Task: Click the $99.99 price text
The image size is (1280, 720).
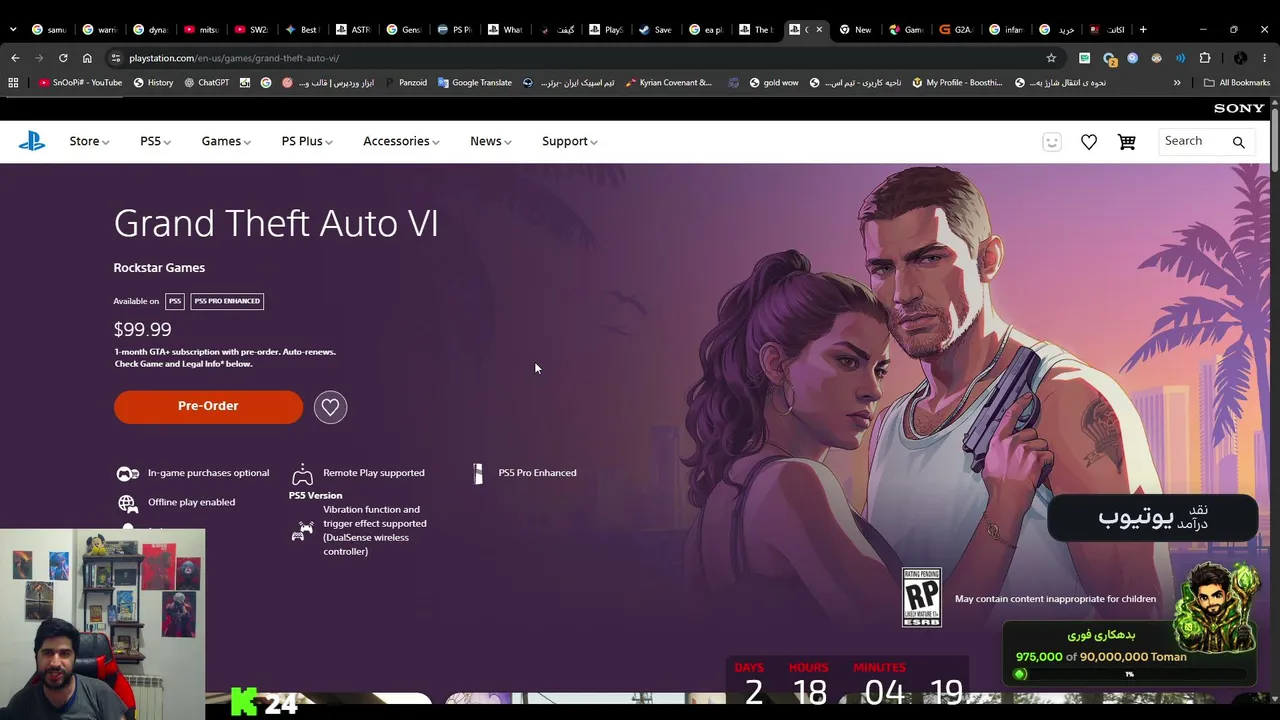Action: click(142, 329)
